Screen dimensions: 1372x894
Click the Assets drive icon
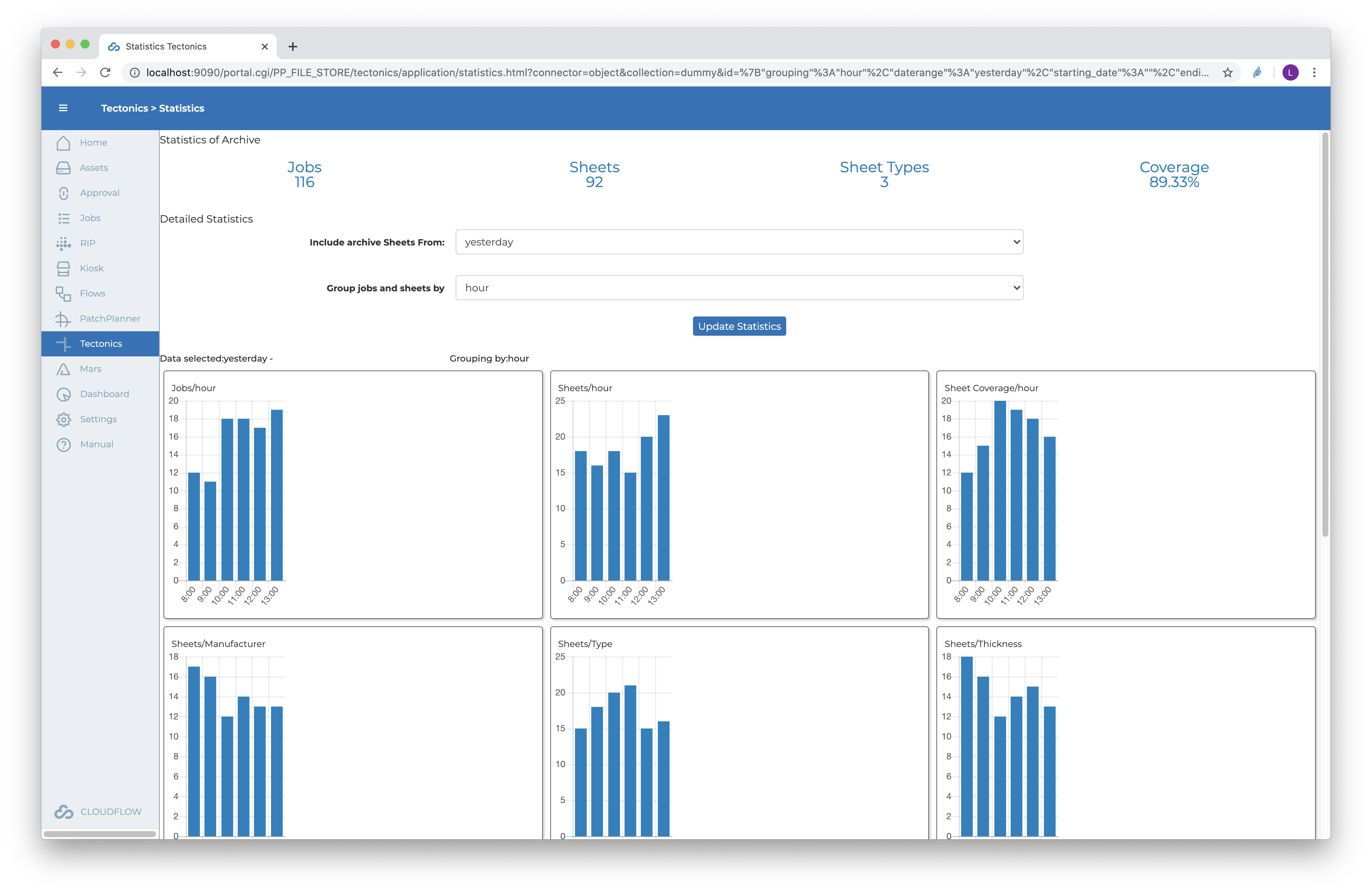[x=63, y=168]
